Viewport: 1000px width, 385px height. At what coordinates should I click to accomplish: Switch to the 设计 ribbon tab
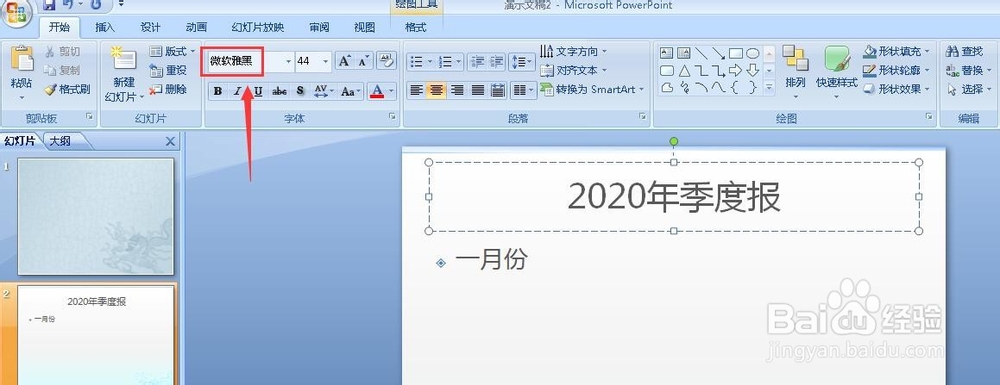click(x=151, y=27)
